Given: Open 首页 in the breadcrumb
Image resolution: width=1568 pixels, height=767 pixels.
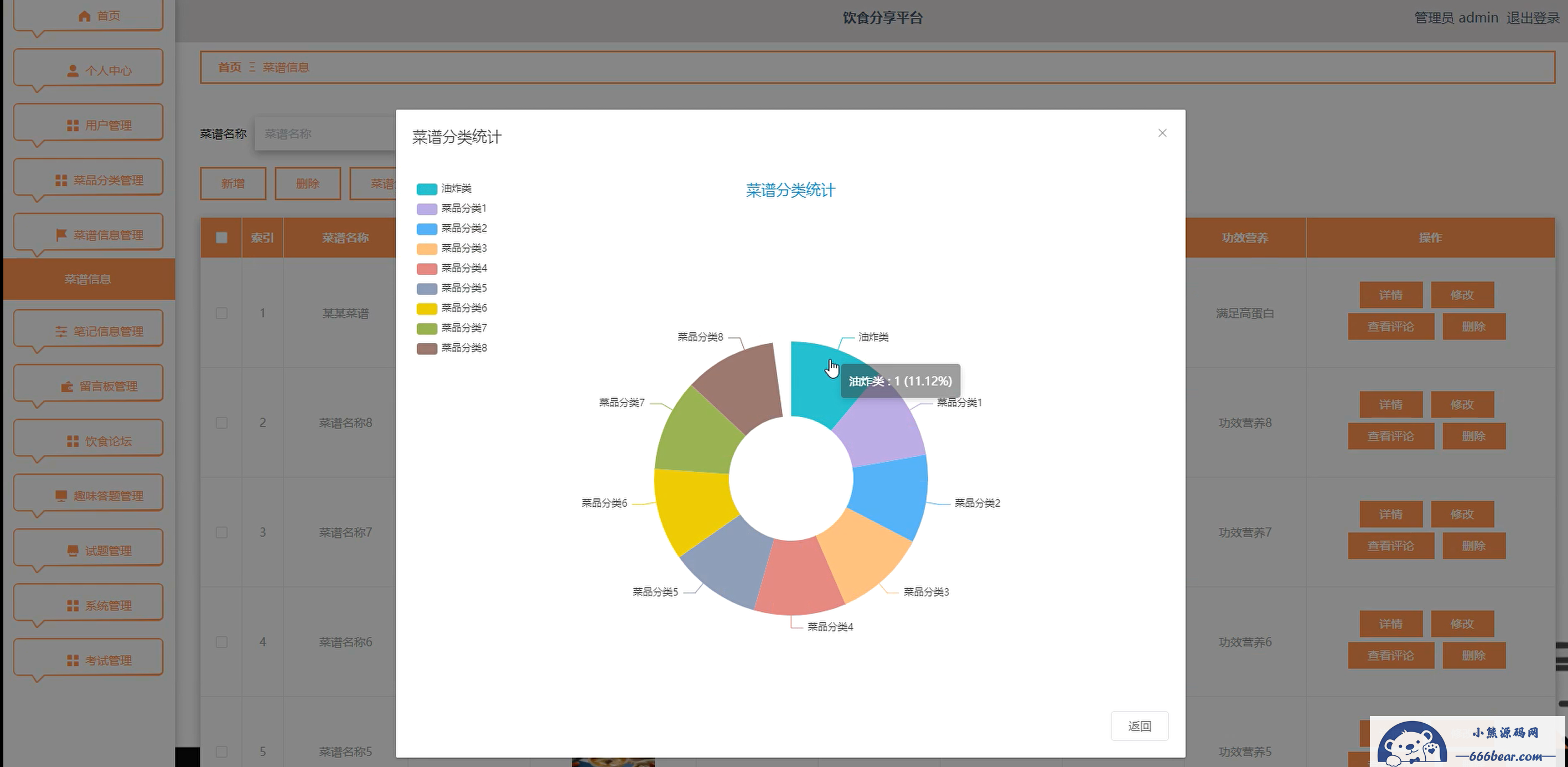Looking at the screenshot, I should [230, 67].
